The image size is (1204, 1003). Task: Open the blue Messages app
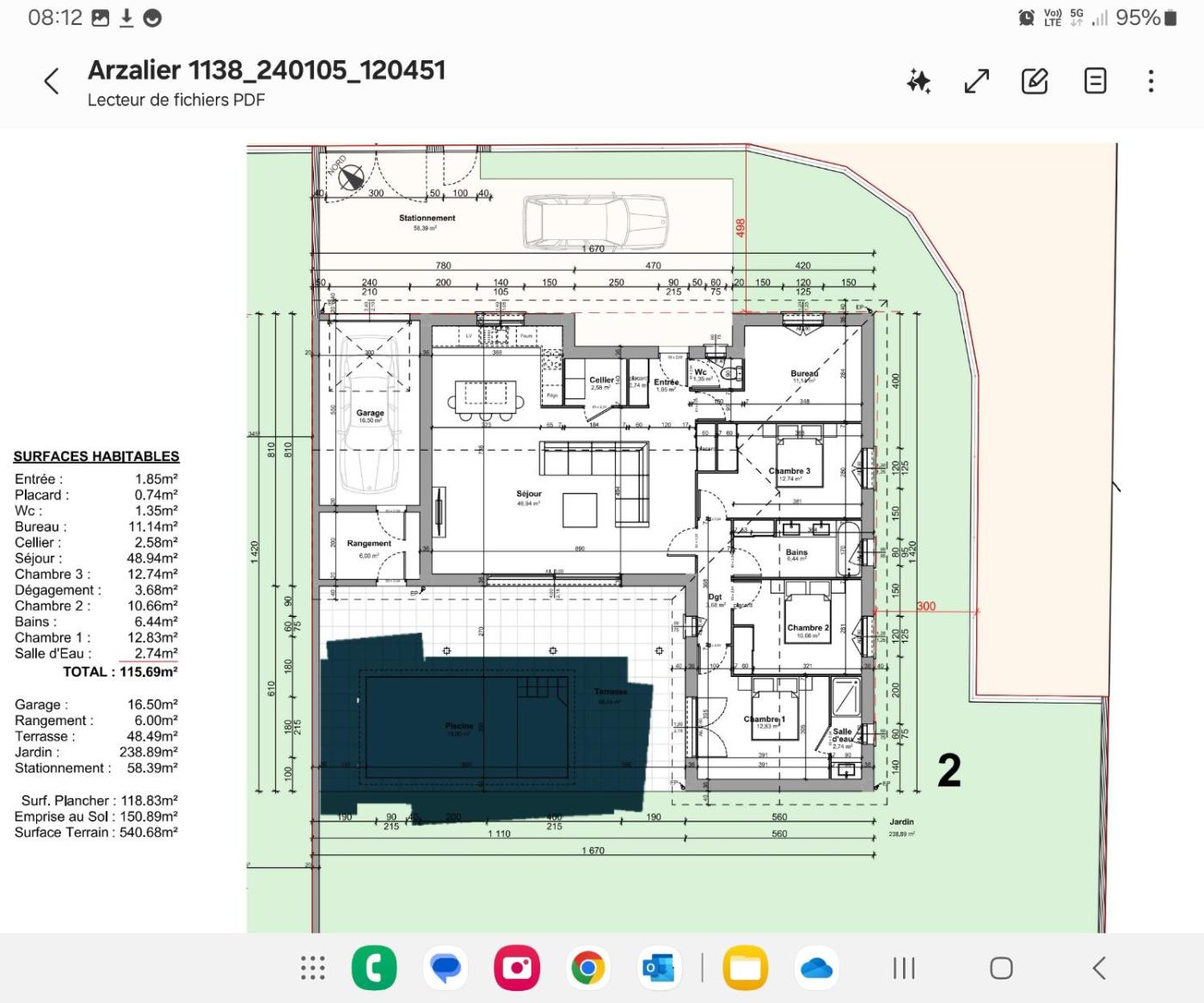445,968
